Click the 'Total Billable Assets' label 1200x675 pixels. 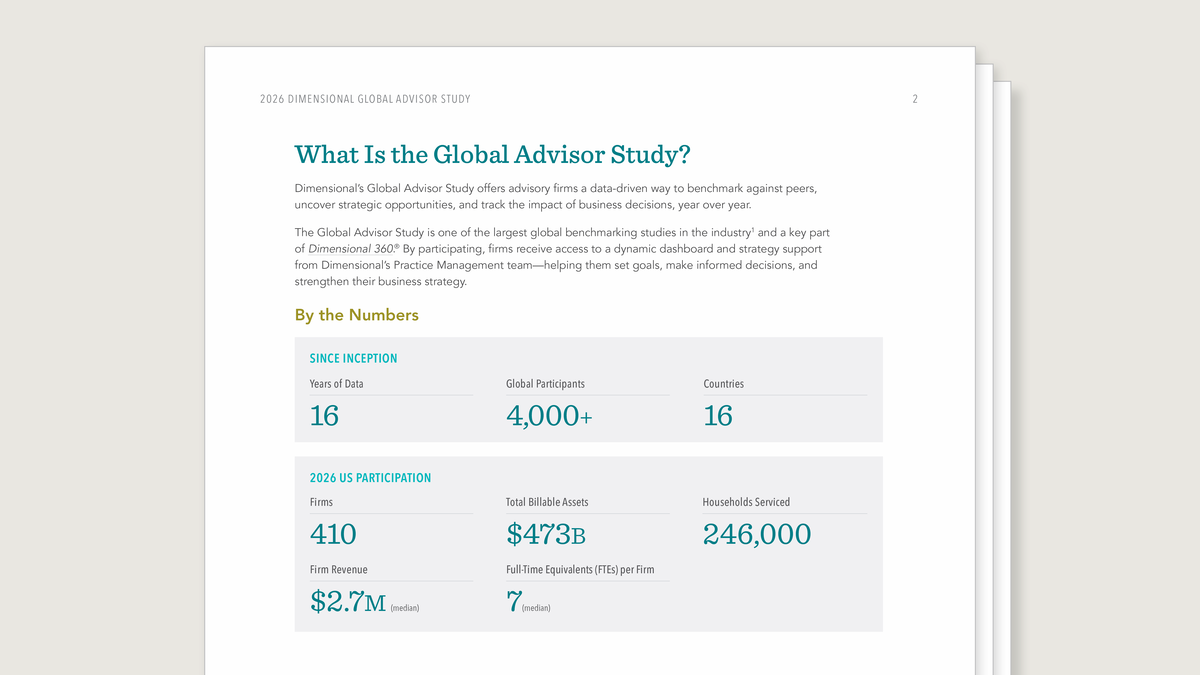548,502
